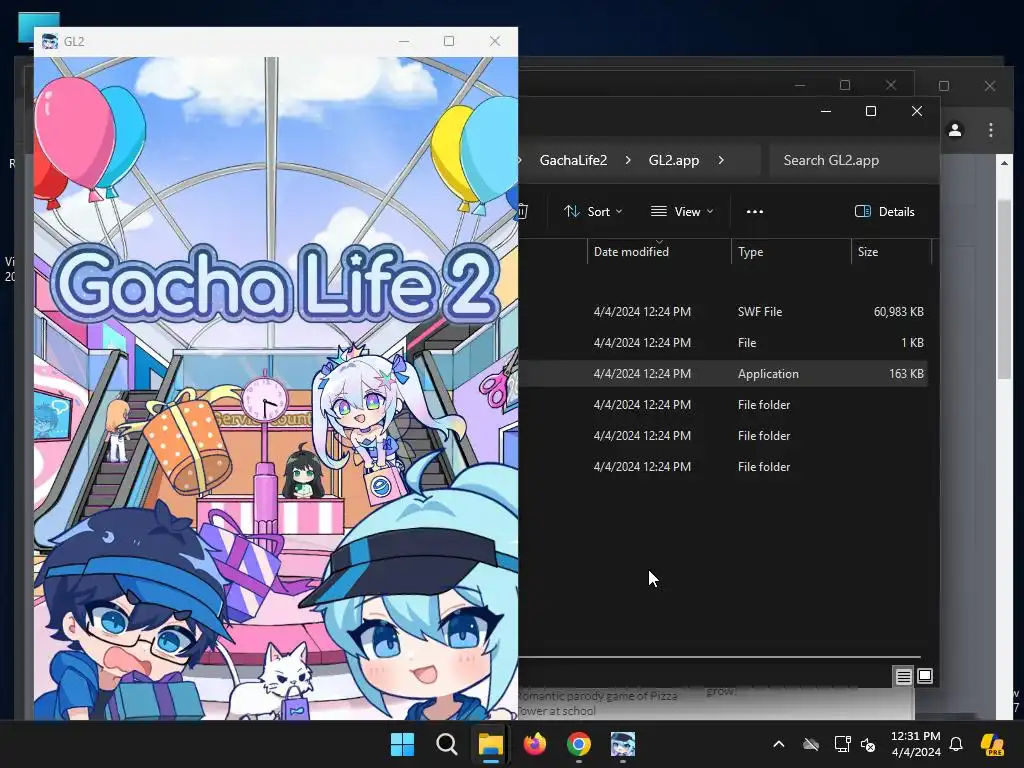Select the row with Type 'File'
1024x768 pixels.
[723, 342]
